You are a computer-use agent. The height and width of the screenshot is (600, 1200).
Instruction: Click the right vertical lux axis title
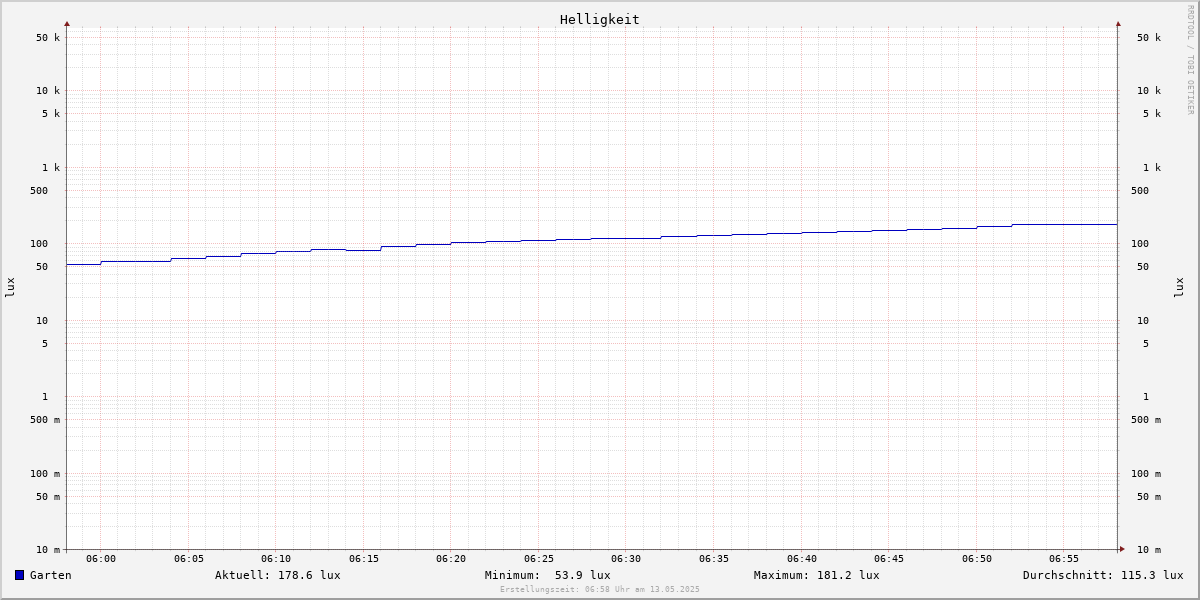tap(1179, 288)
